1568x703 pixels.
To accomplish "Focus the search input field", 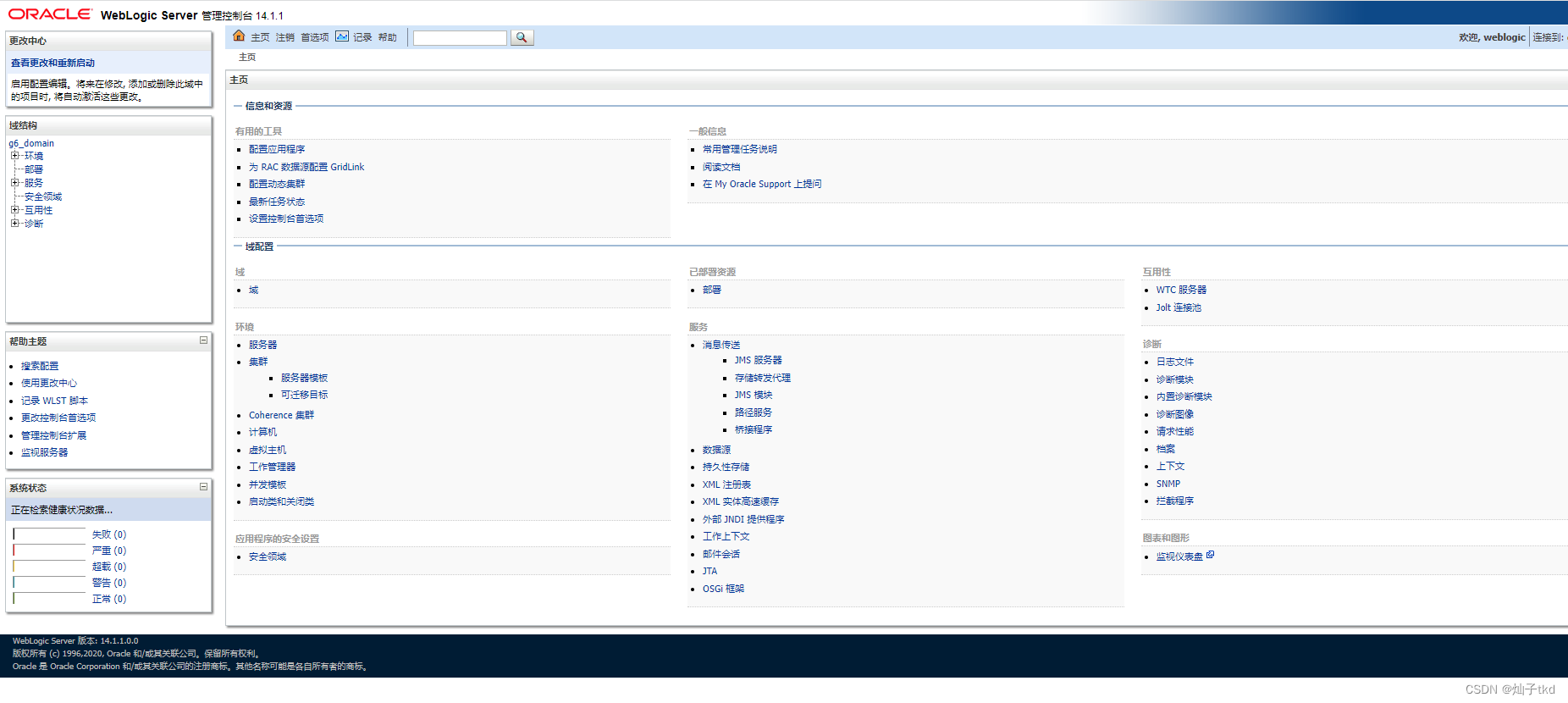I will click(x=460, y=37).
